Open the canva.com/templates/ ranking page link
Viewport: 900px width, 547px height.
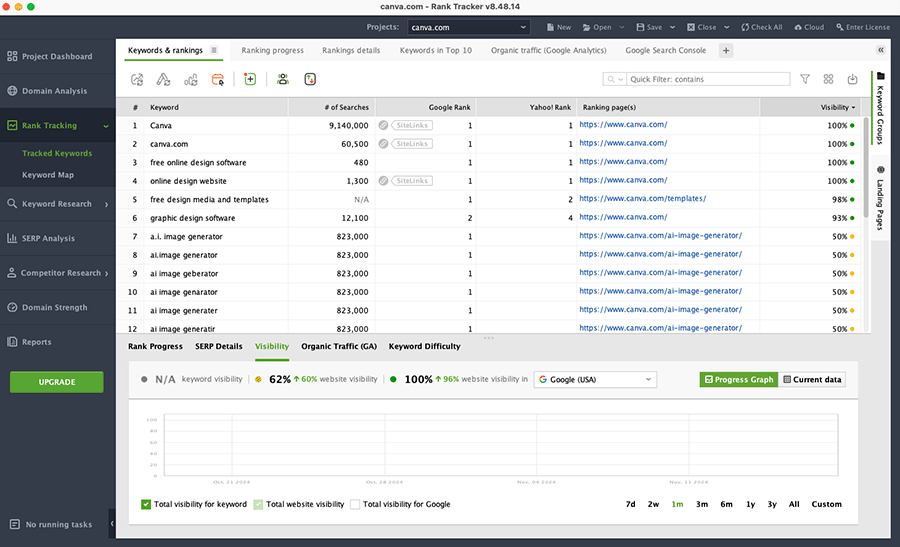tap(642, 199)
